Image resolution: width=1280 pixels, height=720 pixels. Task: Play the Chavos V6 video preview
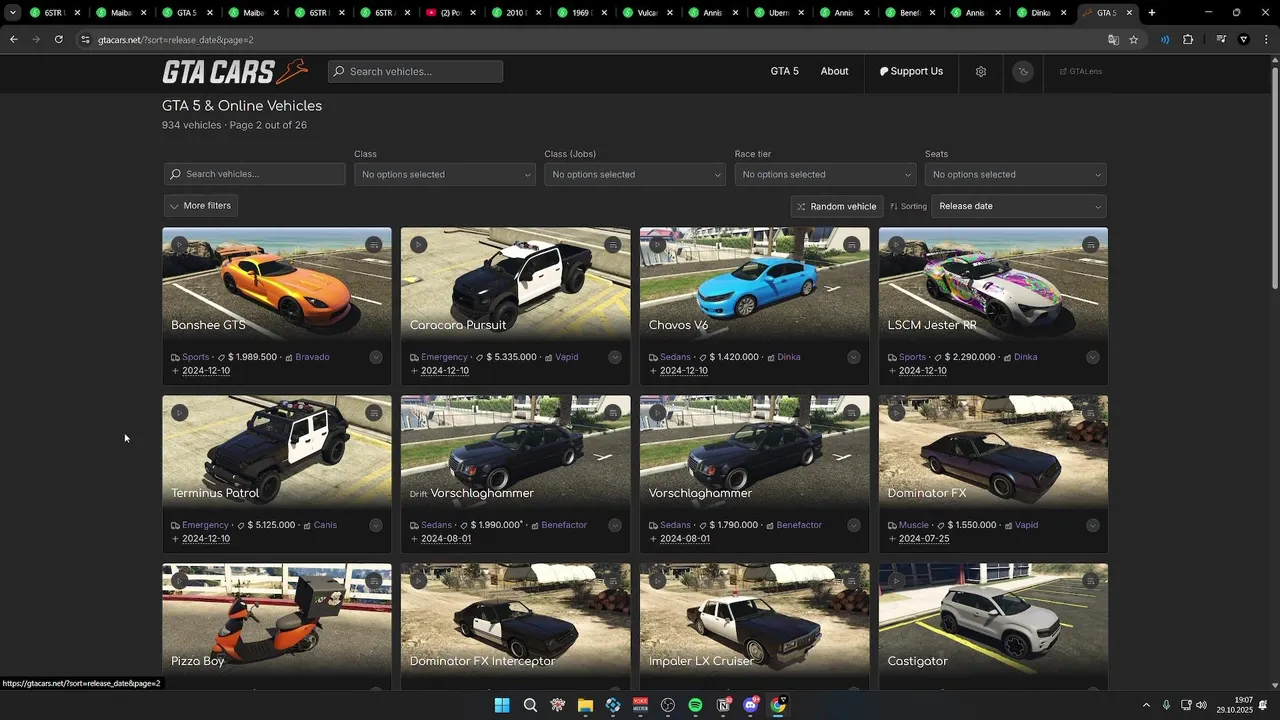(x=657, y=245)
